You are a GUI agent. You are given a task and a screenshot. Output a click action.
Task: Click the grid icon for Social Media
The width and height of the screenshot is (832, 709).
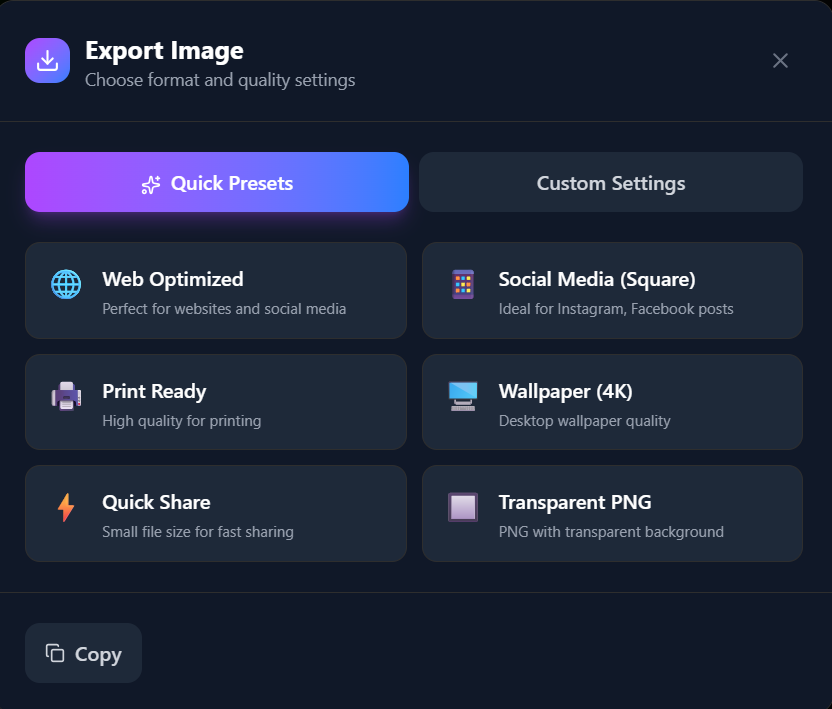pyautogui.click(x=463, y=284)
